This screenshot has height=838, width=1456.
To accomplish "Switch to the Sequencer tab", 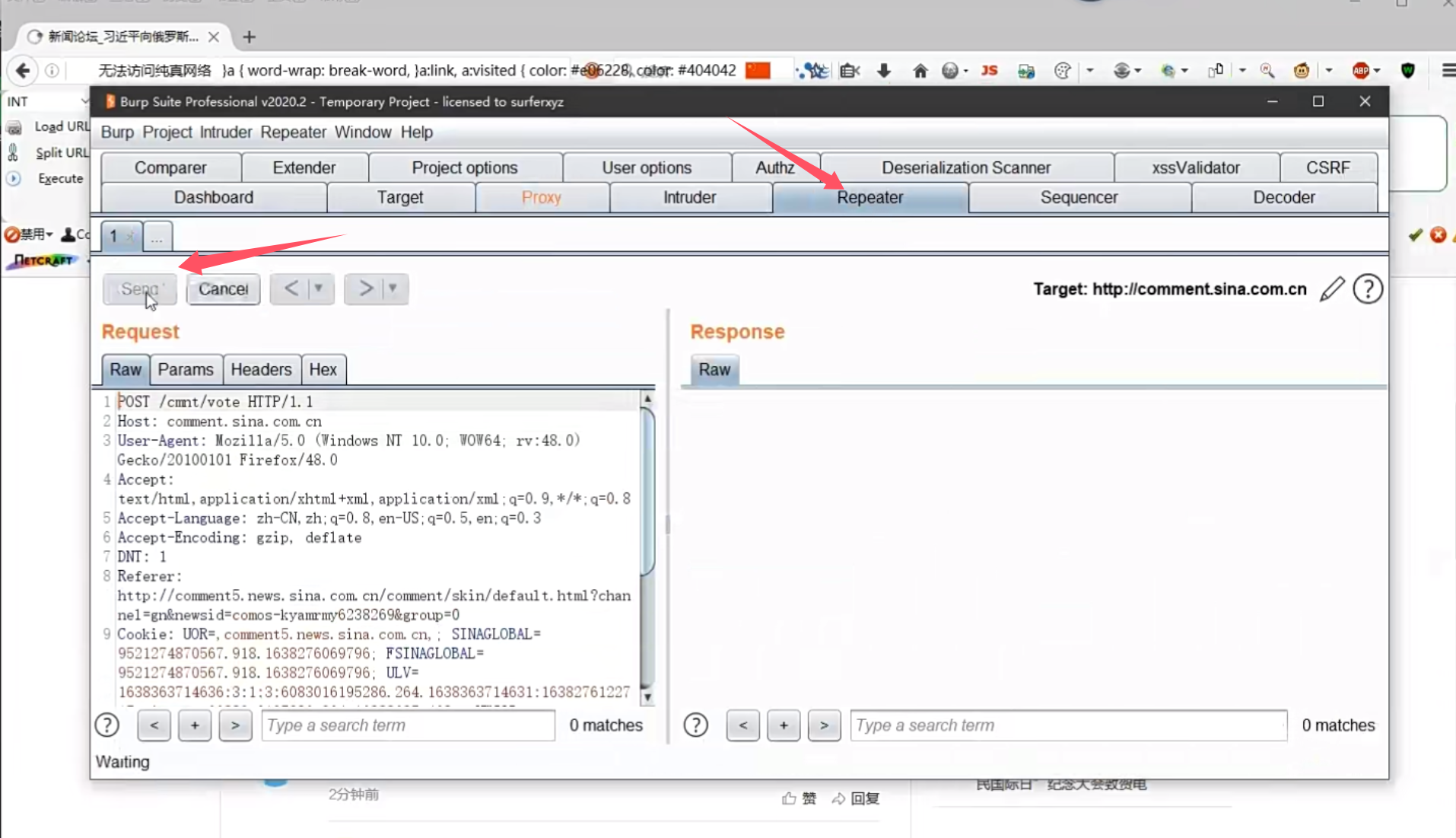I will [x=1079, y=198].
